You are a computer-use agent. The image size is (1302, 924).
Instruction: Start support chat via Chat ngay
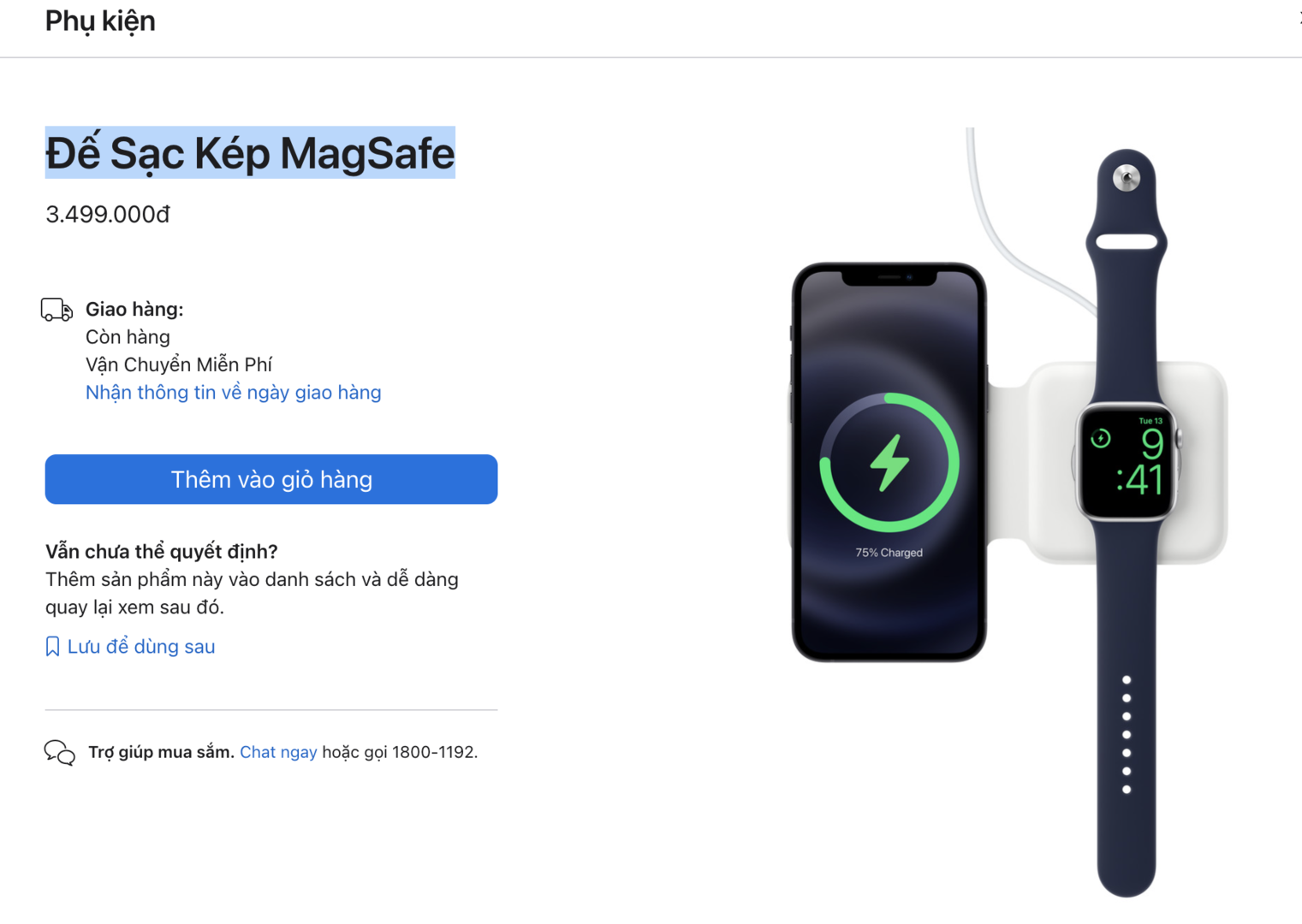click(278, 752)
